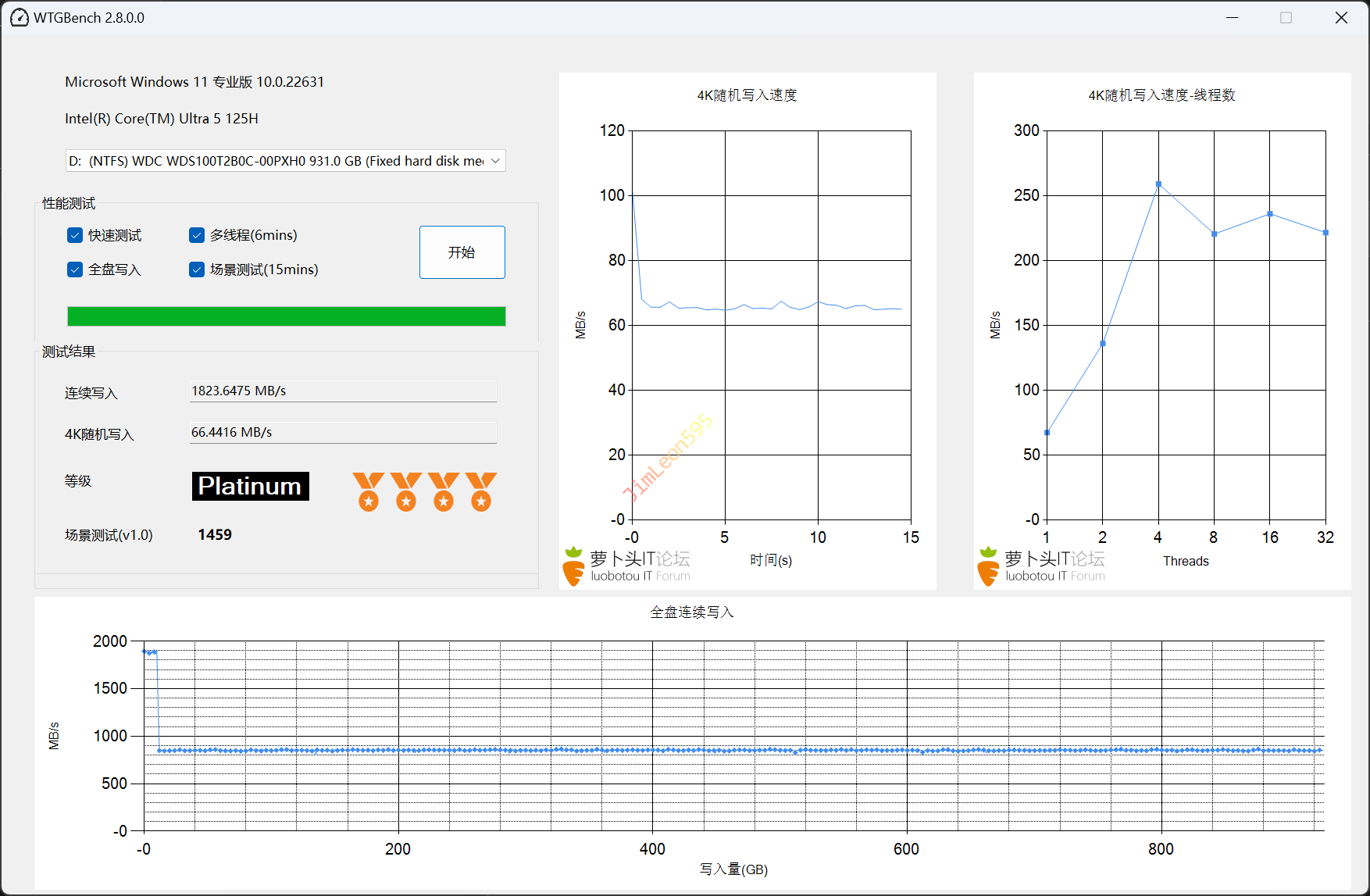
Task: Open the drive selection dropdown
Action: click(285, 161)
